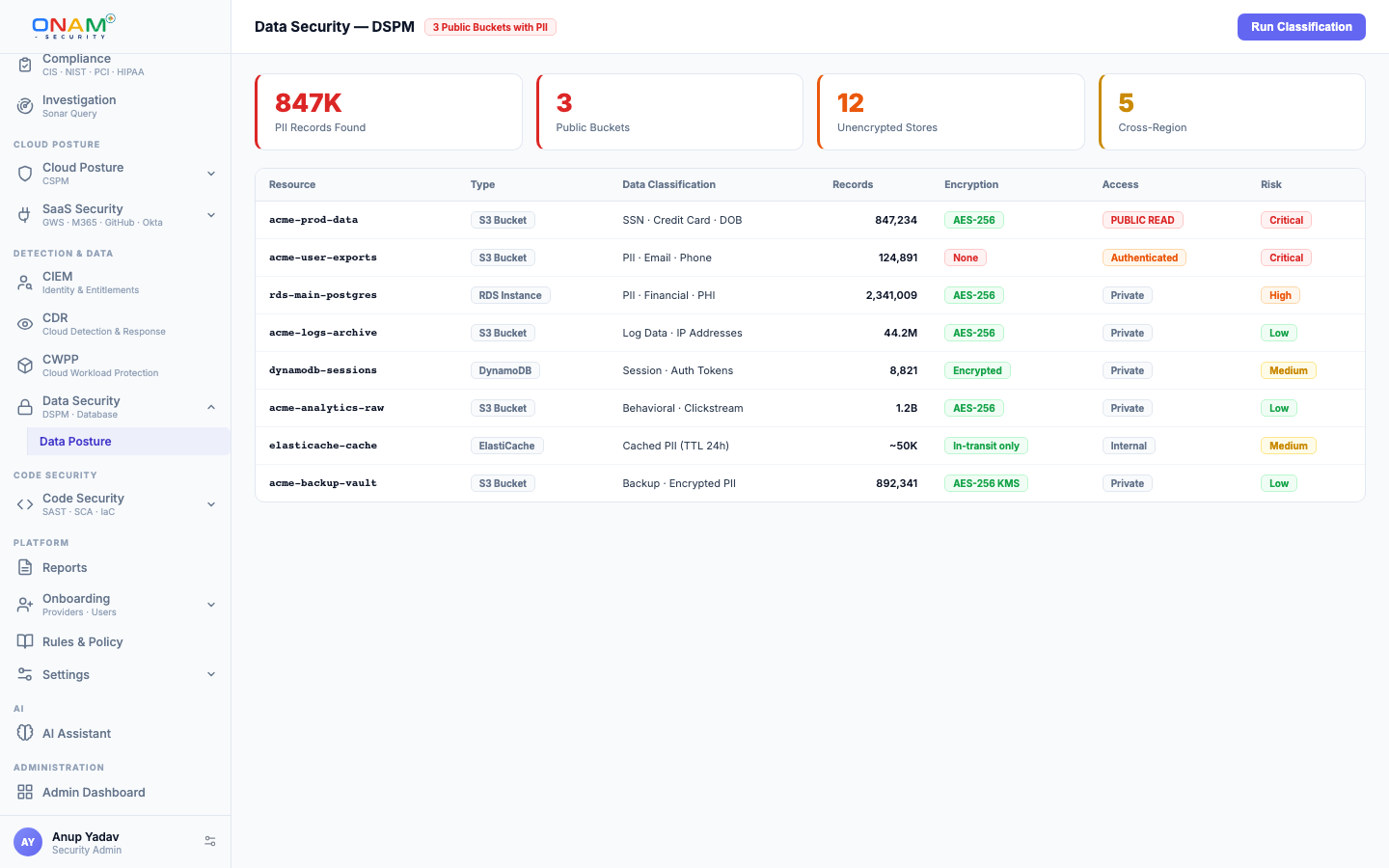The width and height of the screenshot is (1389, 868).
Task: Expand the Settings chevron
Action: click(x=211, y=674)
